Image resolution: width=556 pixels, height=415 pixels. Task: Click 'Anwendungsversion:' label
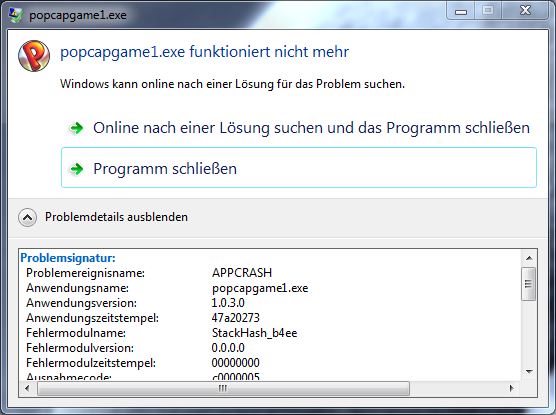pyautogui.click(x=81, y=303)
